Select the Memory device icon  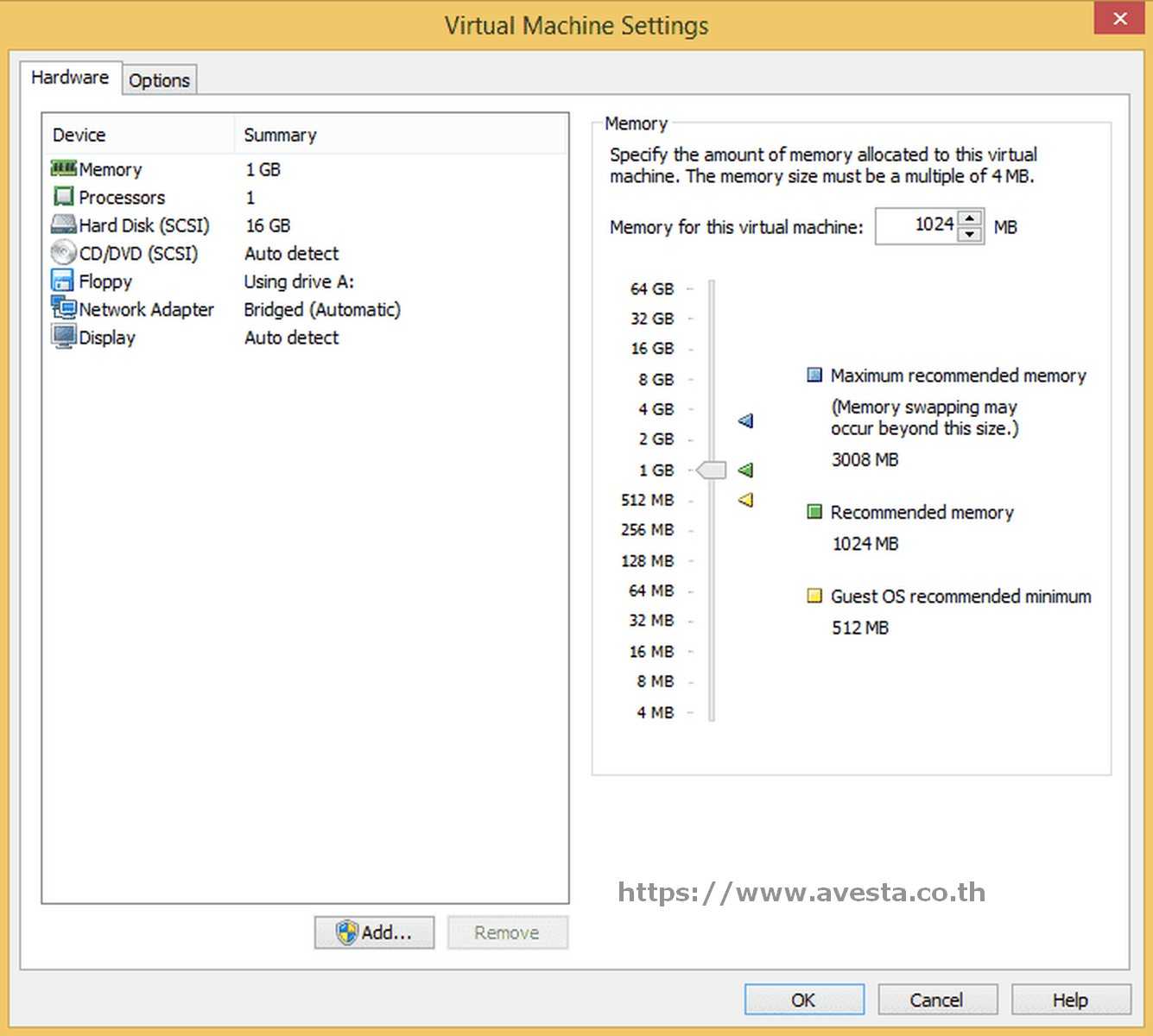pyautogui.click(x=64, y=168)
